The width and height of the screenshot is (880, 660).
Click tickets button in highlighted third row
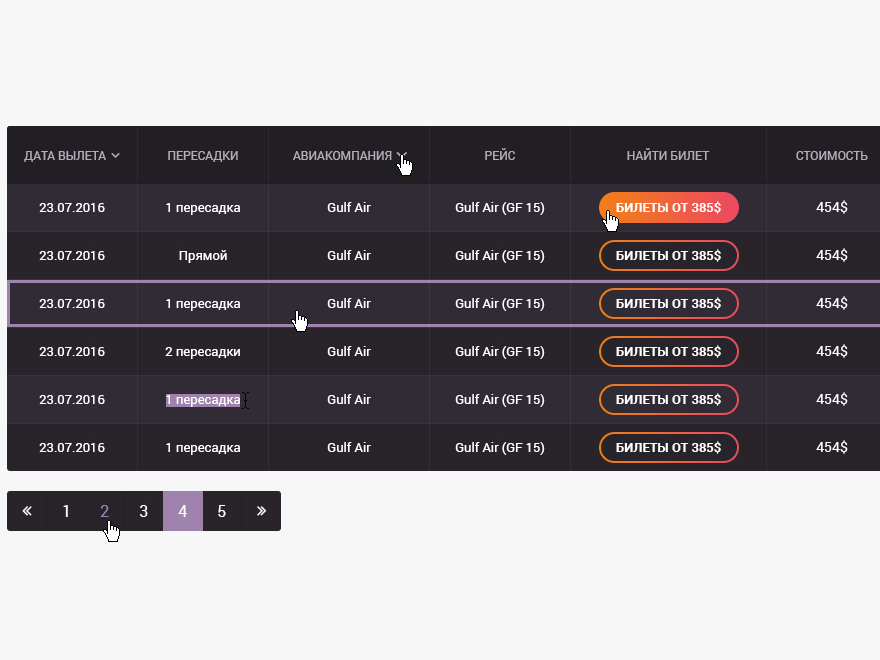pyautogui.click(x=668, y=304)
